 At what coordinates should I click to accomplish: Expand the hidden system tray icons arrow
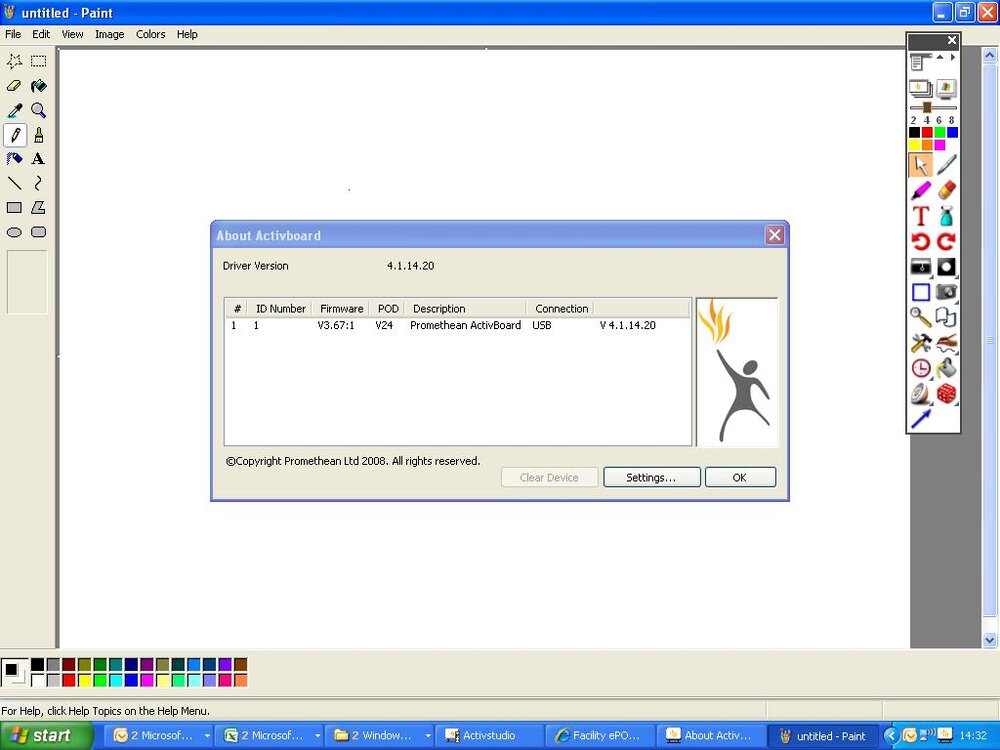[892, 735]
